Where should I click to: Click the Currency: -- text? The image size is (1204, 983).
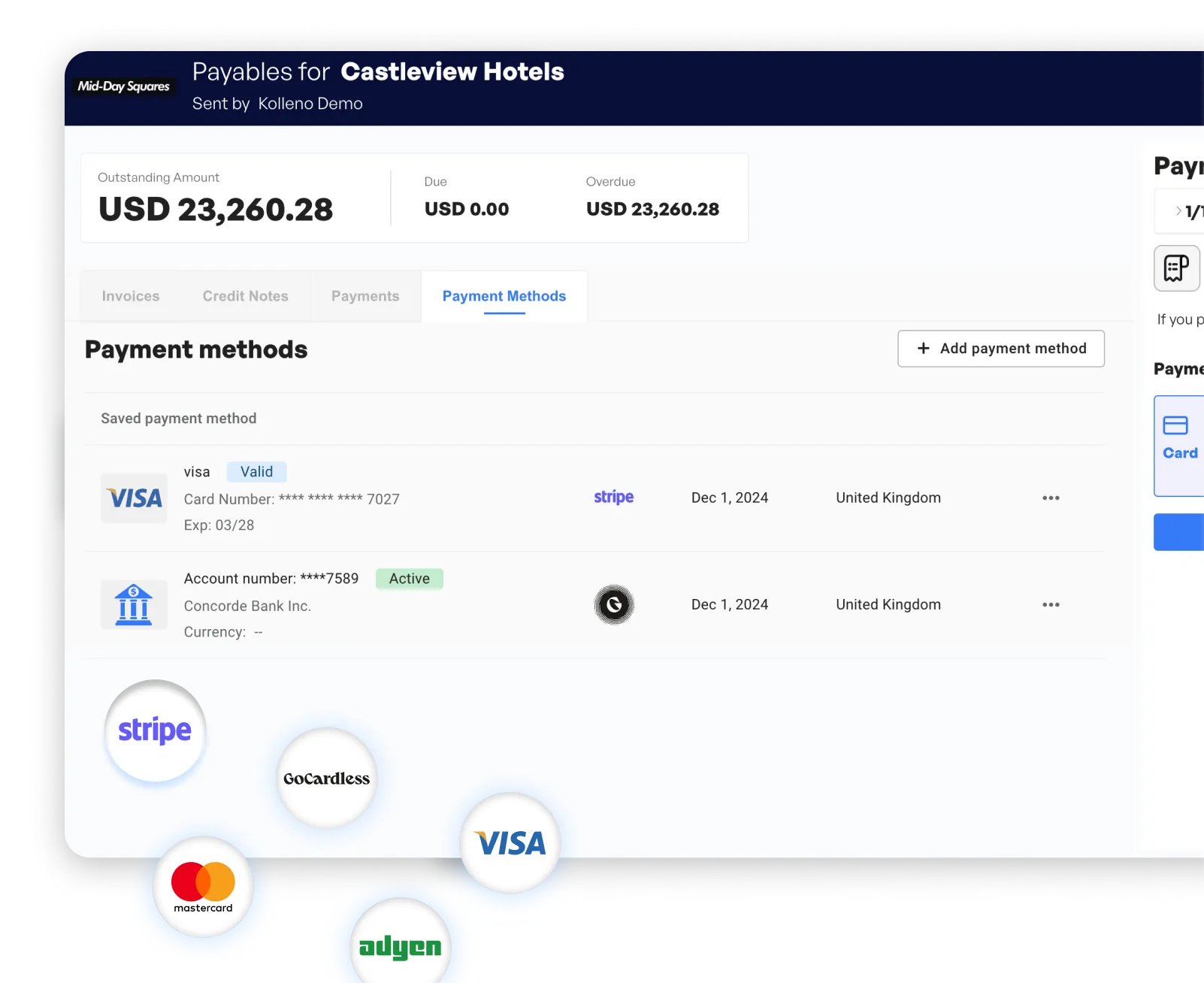(223, 632)
